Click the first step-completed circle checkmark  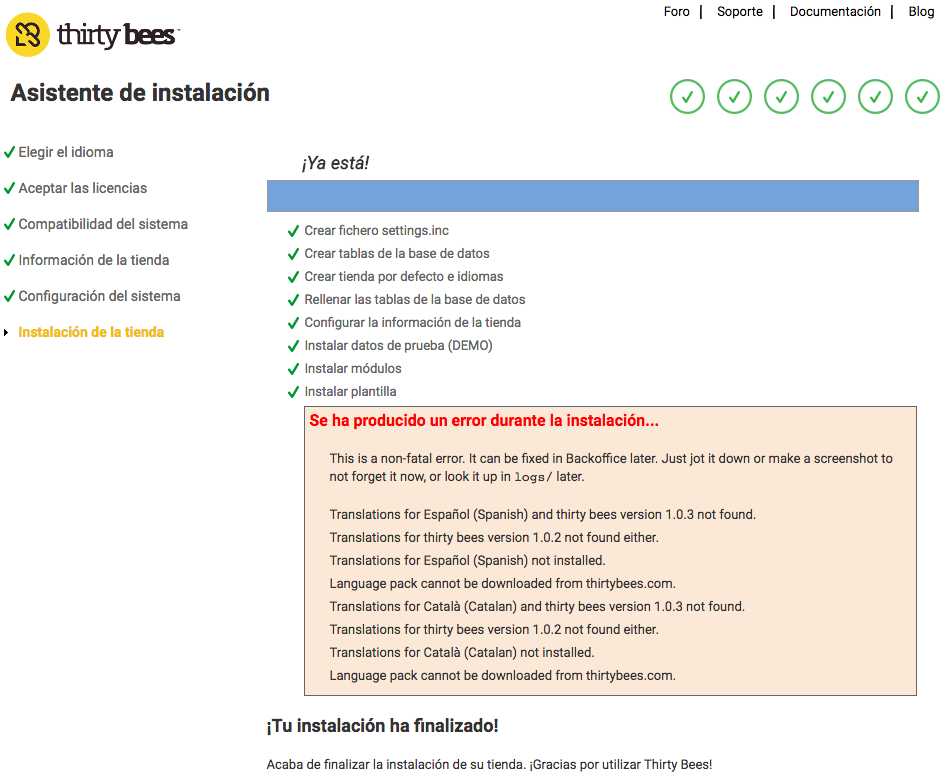687,97
